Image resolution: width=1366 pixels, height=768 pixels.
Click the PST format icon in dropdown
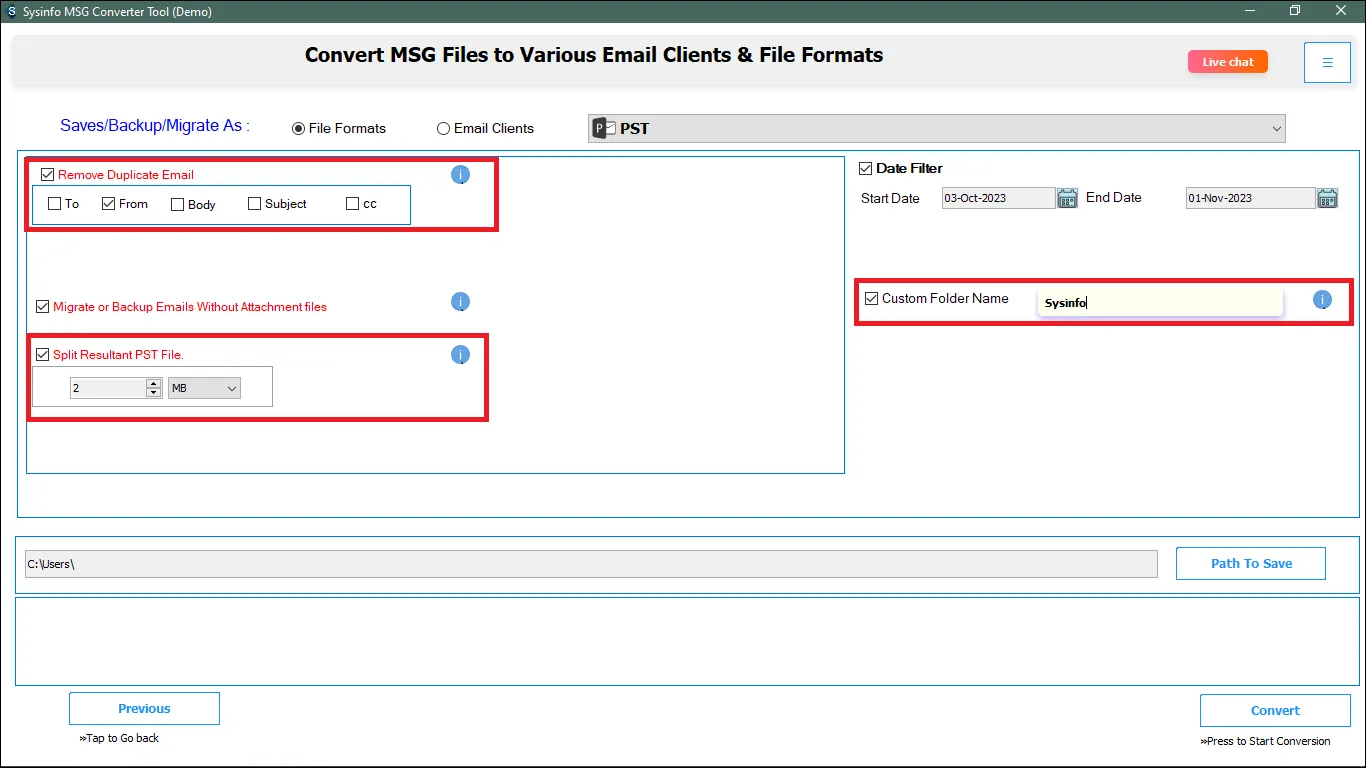tap(604, 128)
